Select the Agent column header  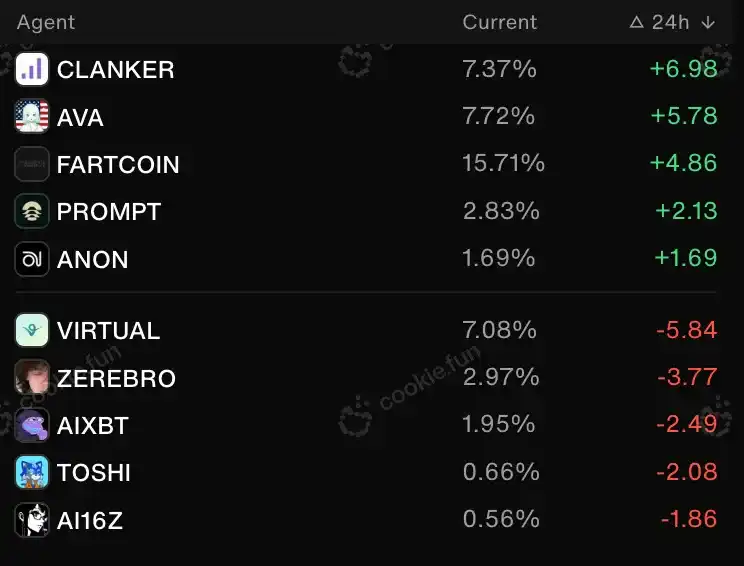click(x=46, y=22)
